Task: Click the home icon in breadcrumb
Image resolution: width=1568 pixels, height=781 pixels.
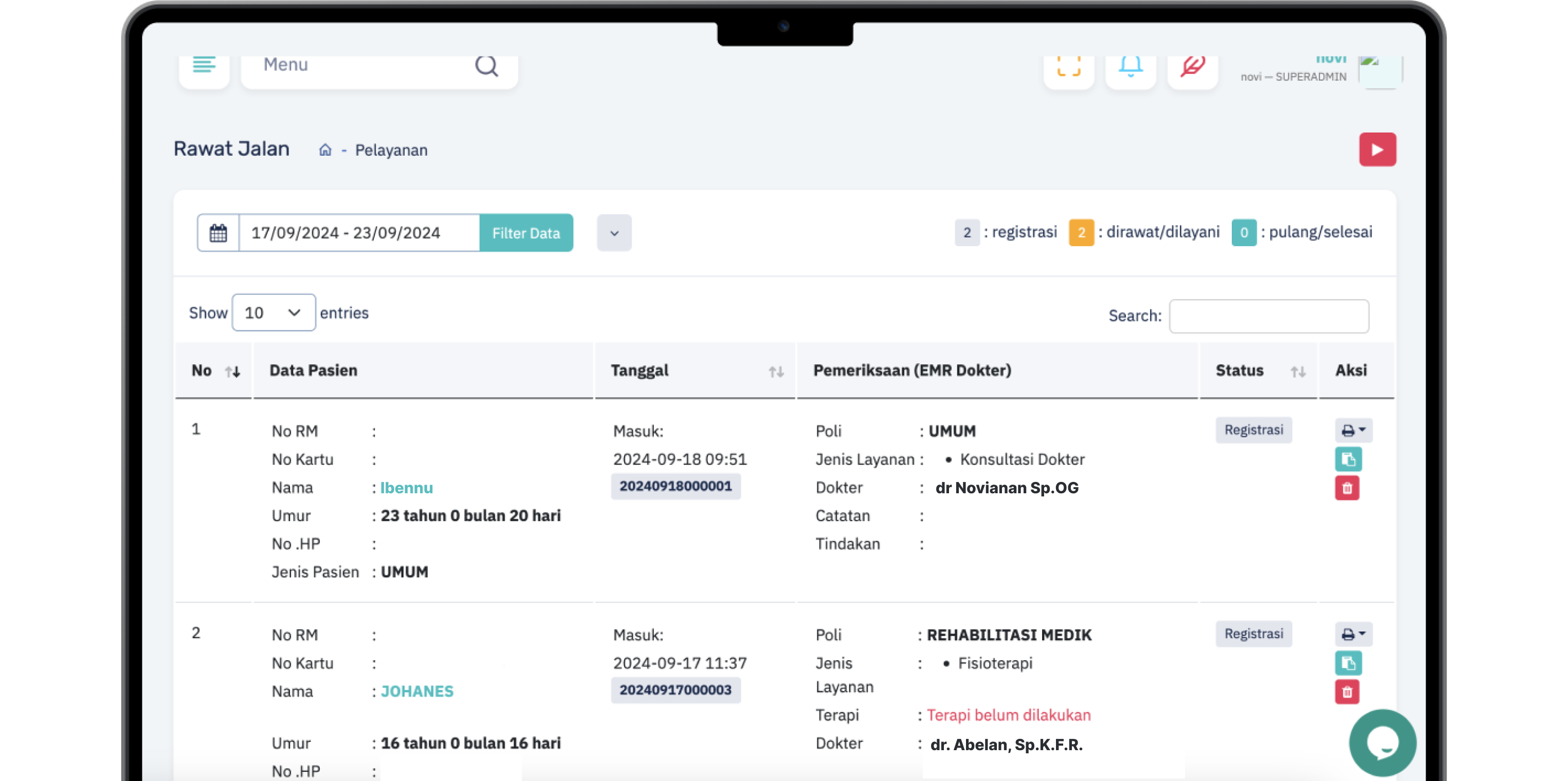Action: (325, 150)
